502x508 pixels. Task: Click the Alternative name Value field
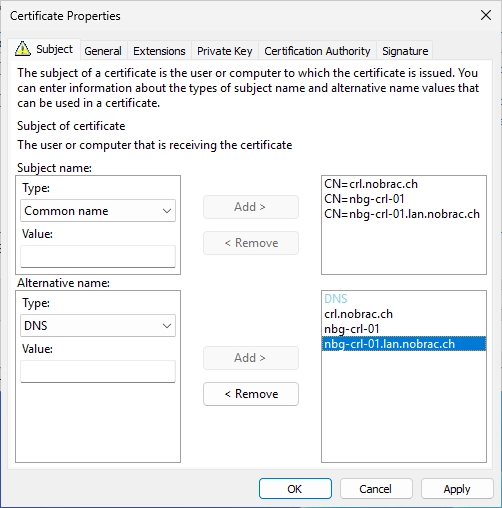[98, 371]
